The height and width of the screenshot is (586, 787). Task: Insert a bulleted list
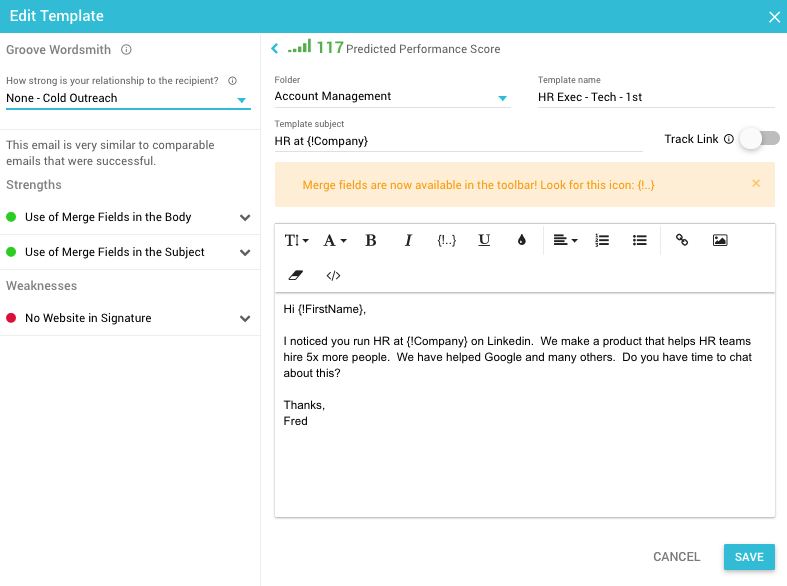click(639, 240)
